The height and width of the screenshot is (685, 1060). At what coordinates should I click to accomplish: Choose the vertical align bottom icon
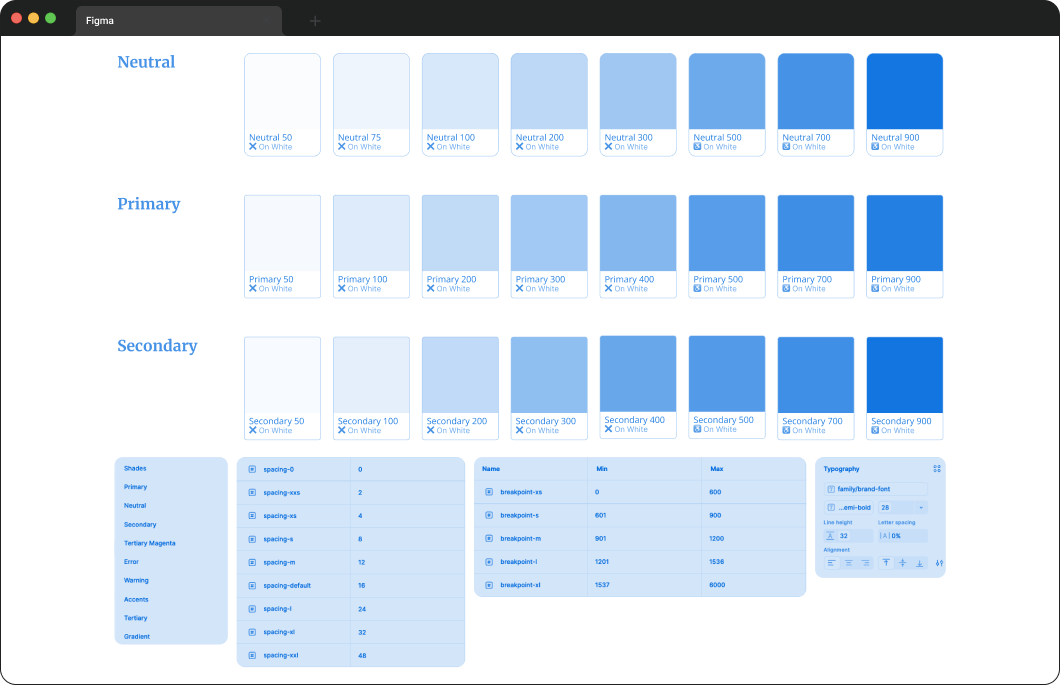click(920, 563)
